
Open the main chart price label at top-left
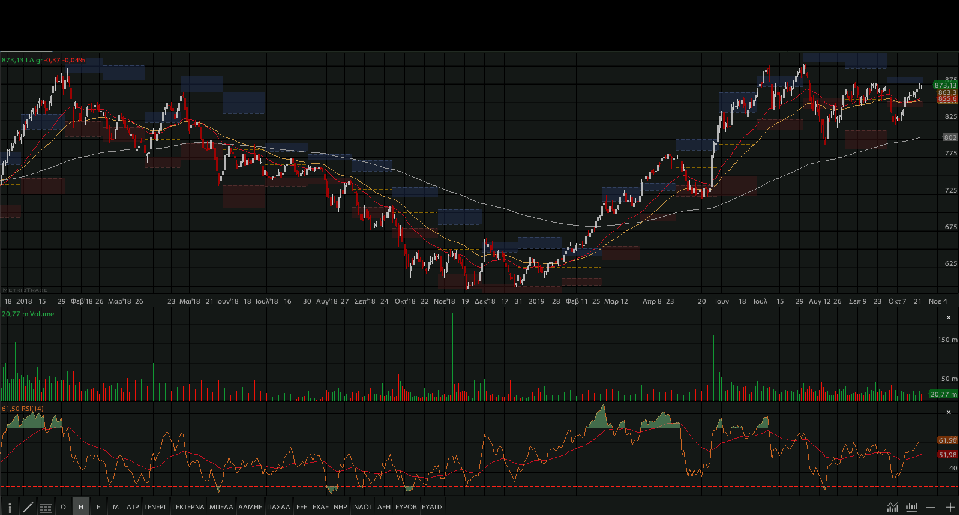45,60
